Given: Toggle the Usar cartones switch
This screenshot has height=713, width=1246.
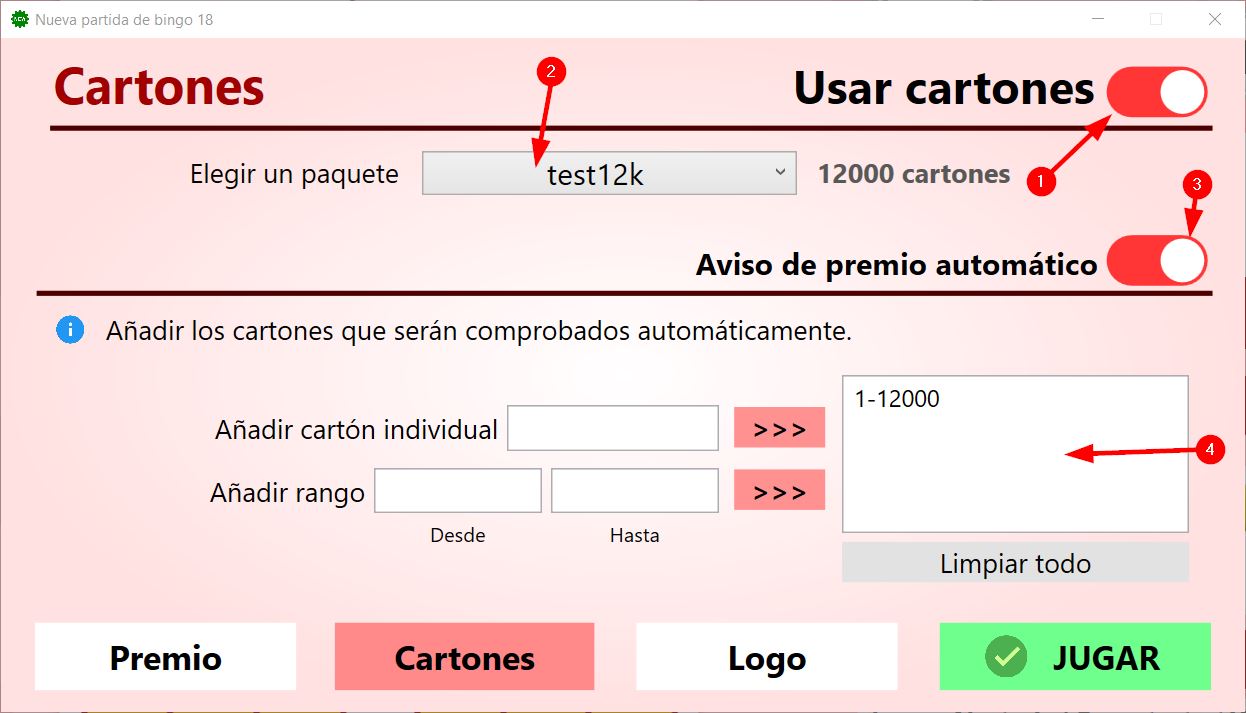Looking at the screenshot, I should (x=1157, y=92).
